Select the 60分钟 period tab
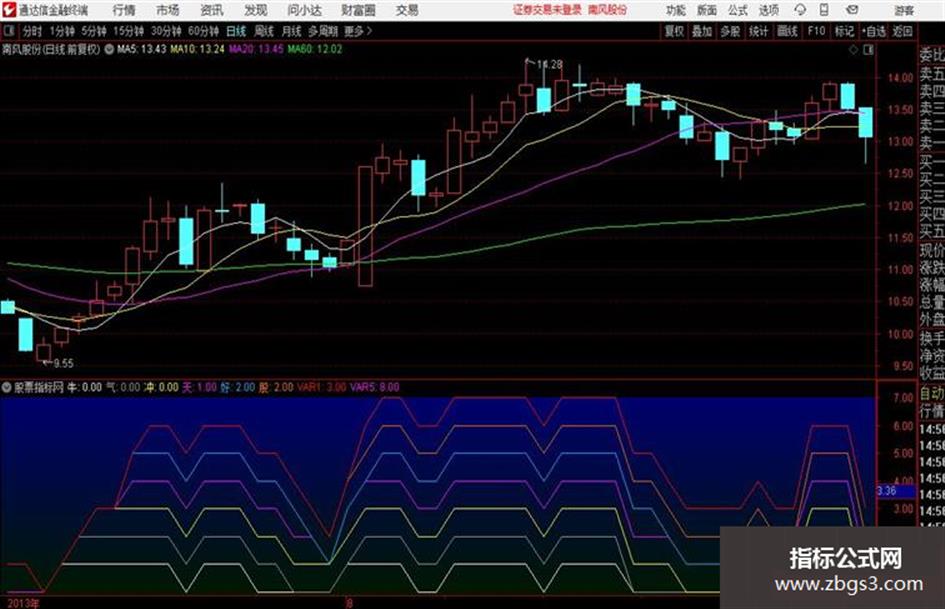This screenshot has height=609, width=945. tap(203, 31)
